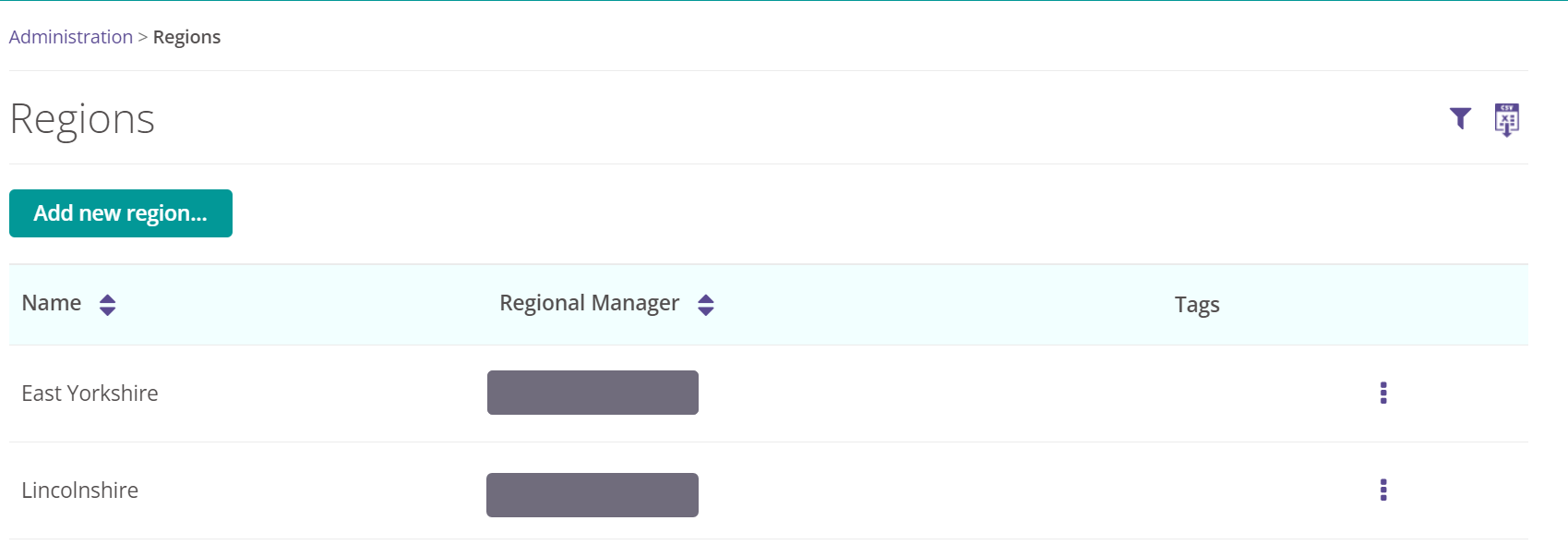The width and height of the screenshot is (1568, 545).
Task: Open the regions filter funnel icon
Action: 1460,118
